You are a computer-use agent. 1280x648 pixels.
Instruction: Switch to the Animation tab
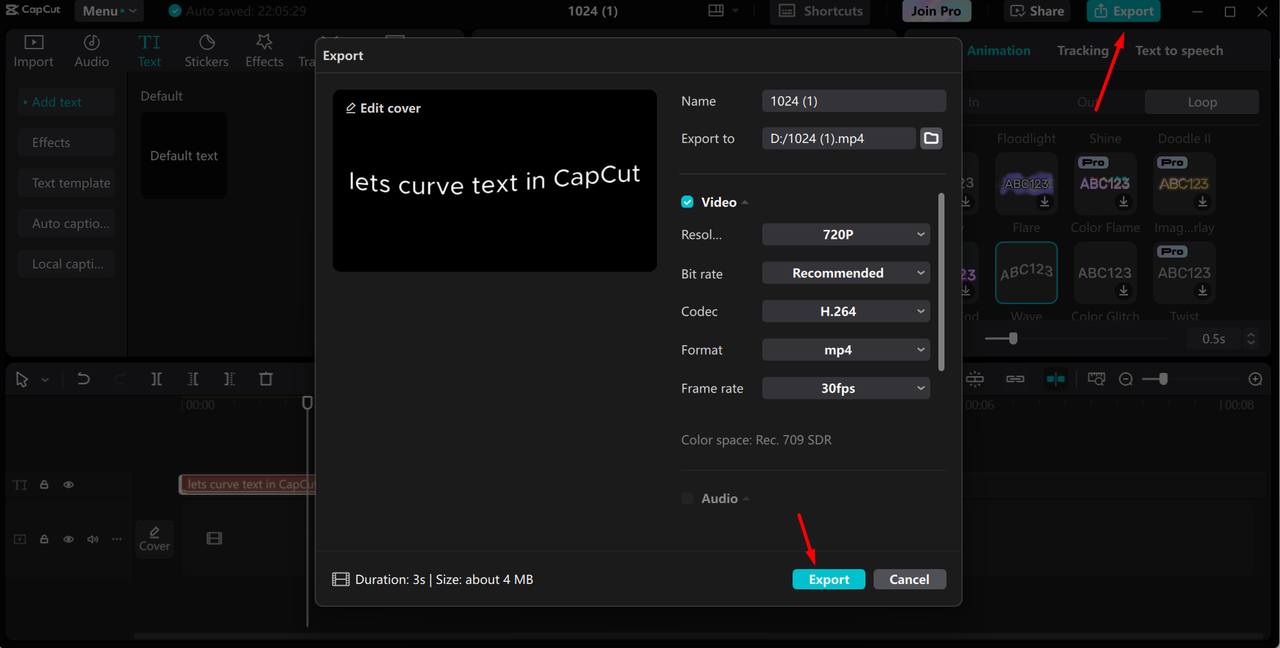coord(998,50)
